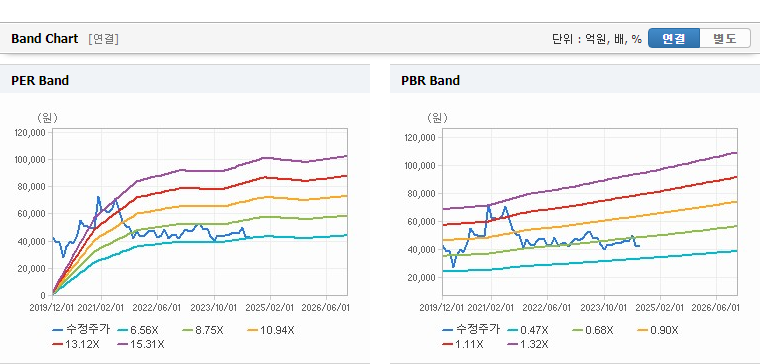Click the PER Band section title
The image size is (760, 364).
[40, 80]
